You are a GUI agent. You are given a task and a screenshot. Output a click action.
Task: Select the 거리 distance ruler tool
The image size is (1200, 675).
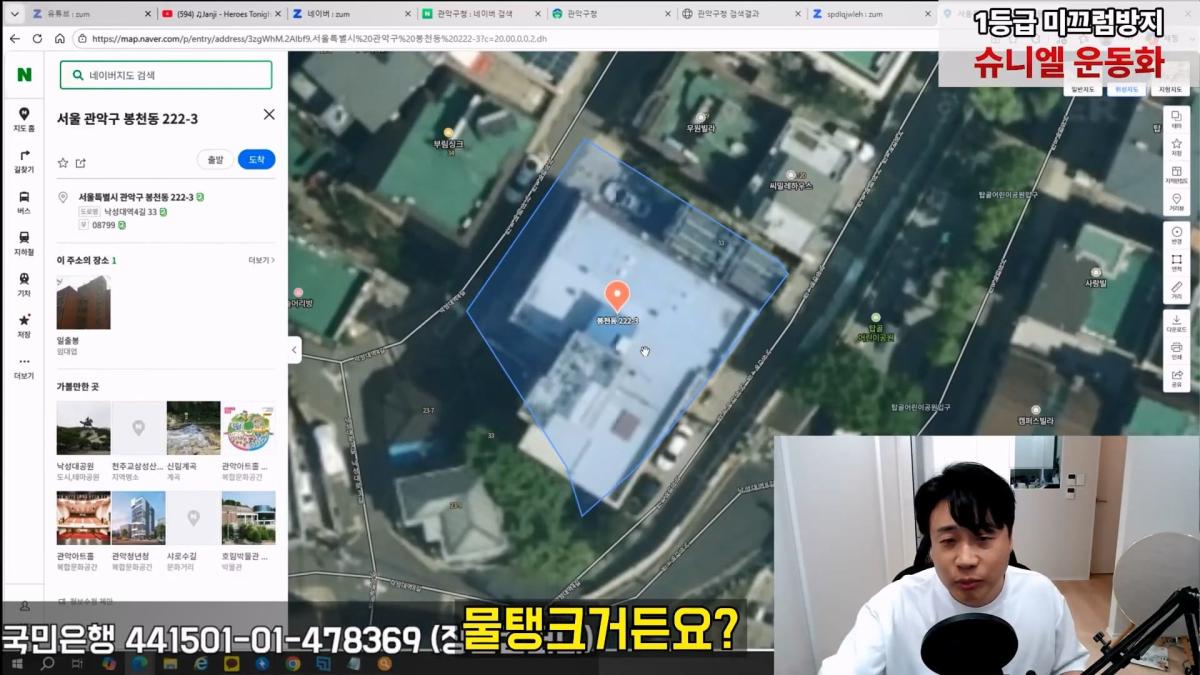pos(1176,291)
